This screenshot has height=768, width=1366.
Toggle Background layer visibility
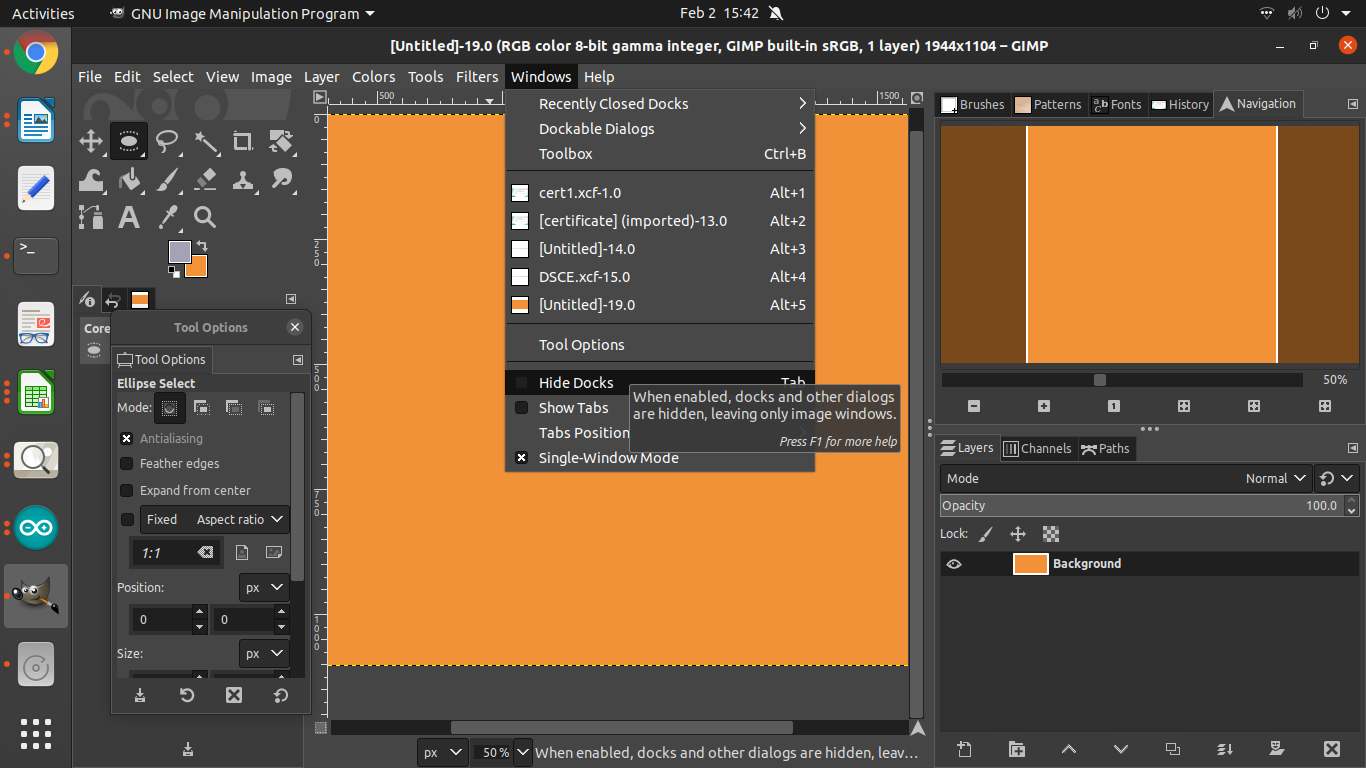(953, 563)
